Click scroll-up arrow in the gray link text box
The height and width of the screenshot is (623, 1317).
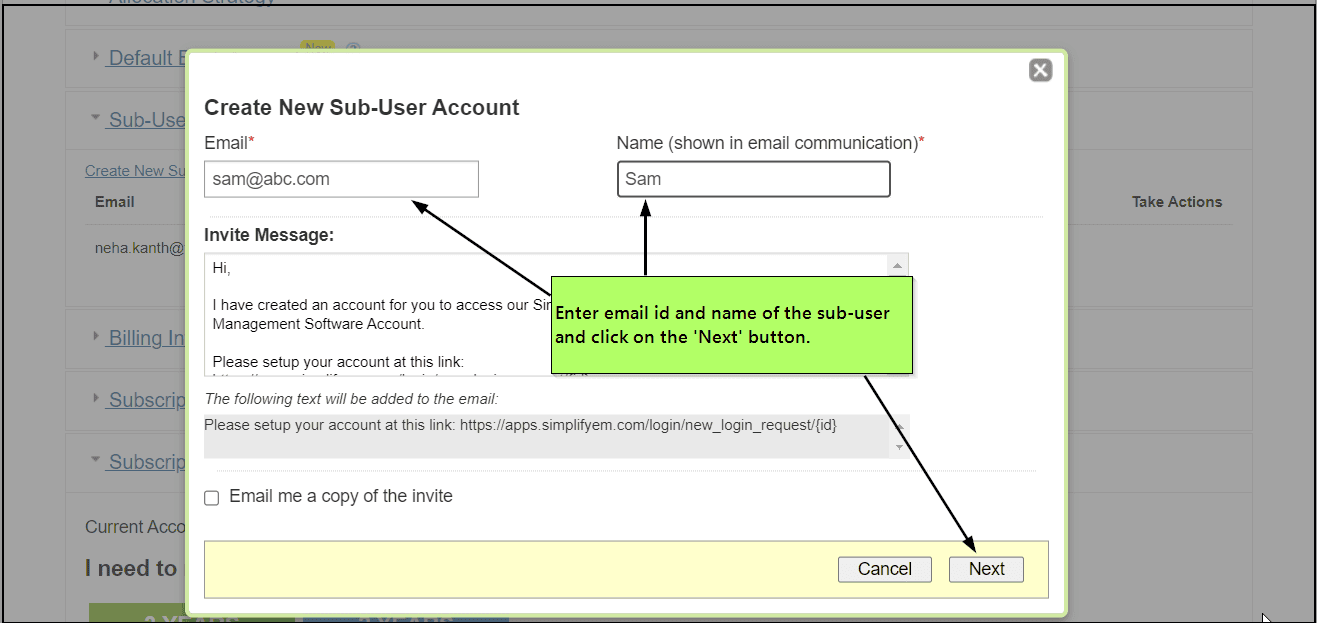click(x=898, y=426)
